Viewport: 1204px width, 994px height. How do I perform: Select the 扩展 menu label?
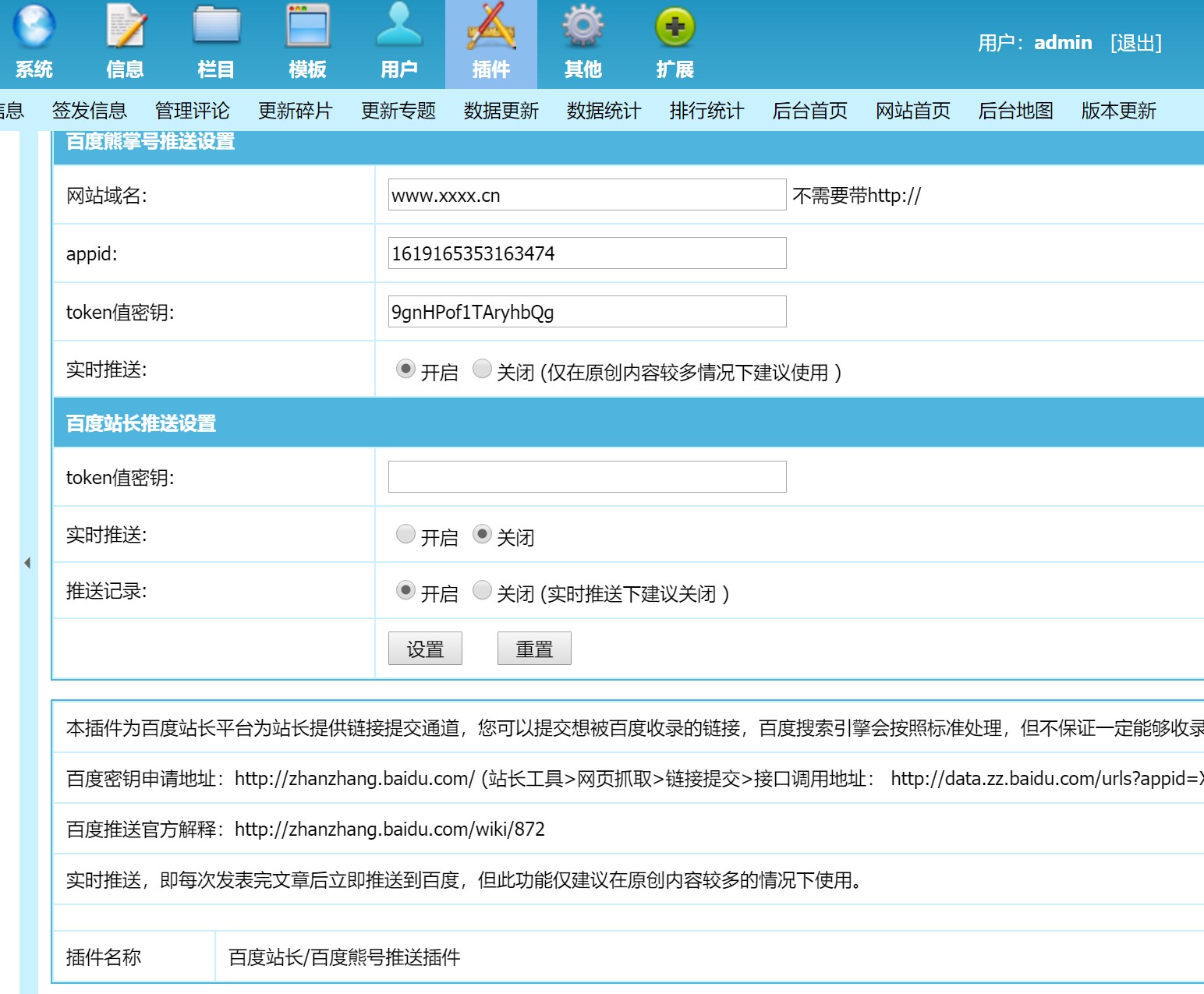tap(675, 69)
